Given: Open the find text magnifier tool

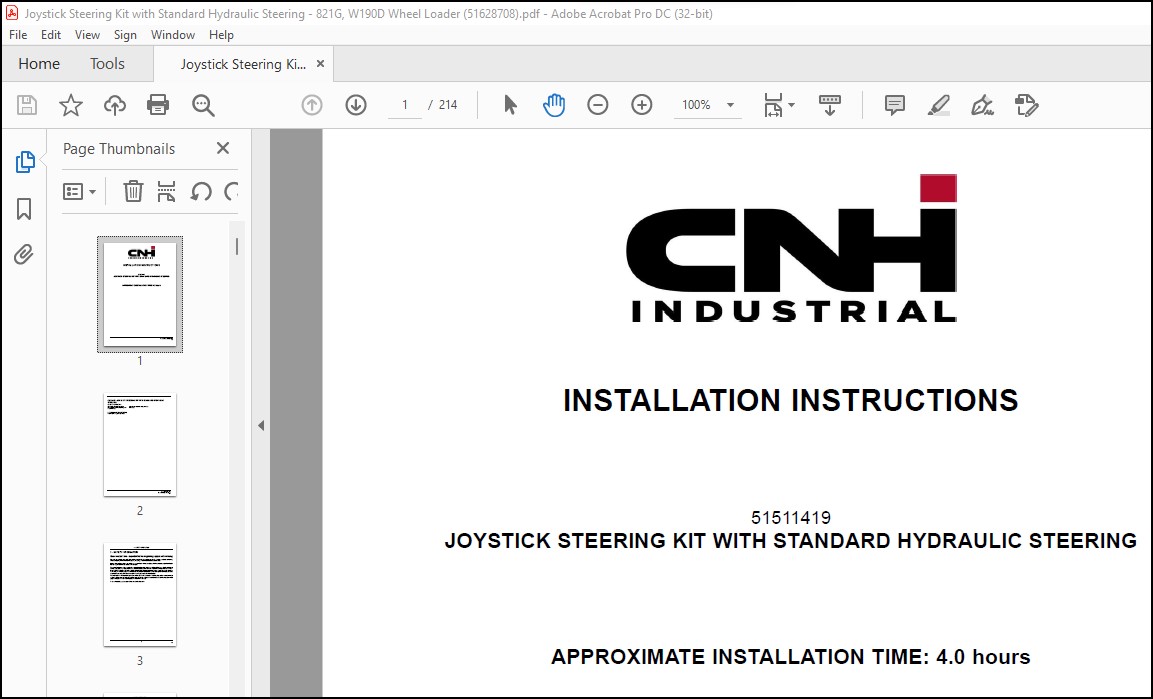Looking at the screenshot, I should 203,105.
